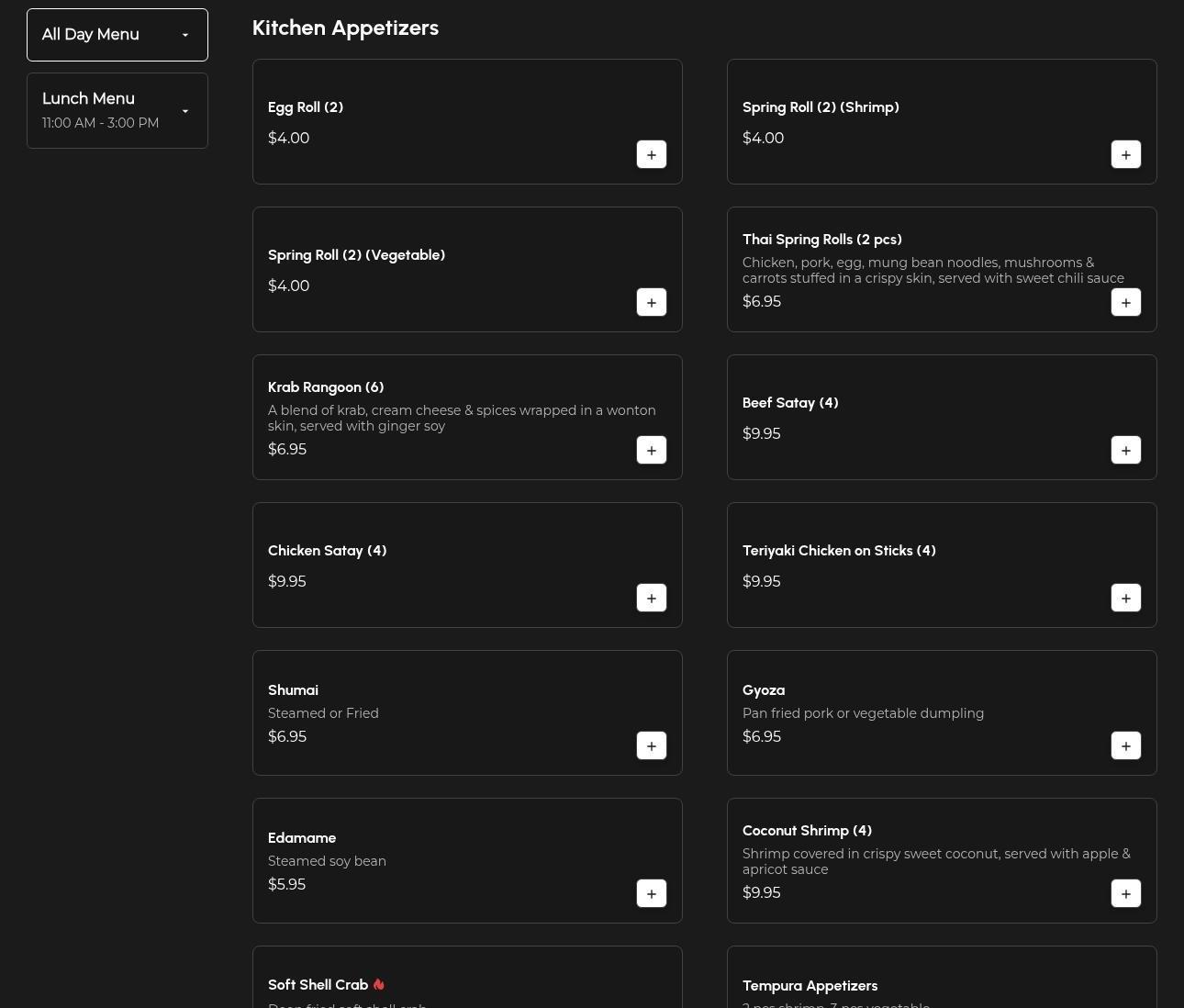
Task: Add Egg Roll (2) to cart
Action: 651,154
